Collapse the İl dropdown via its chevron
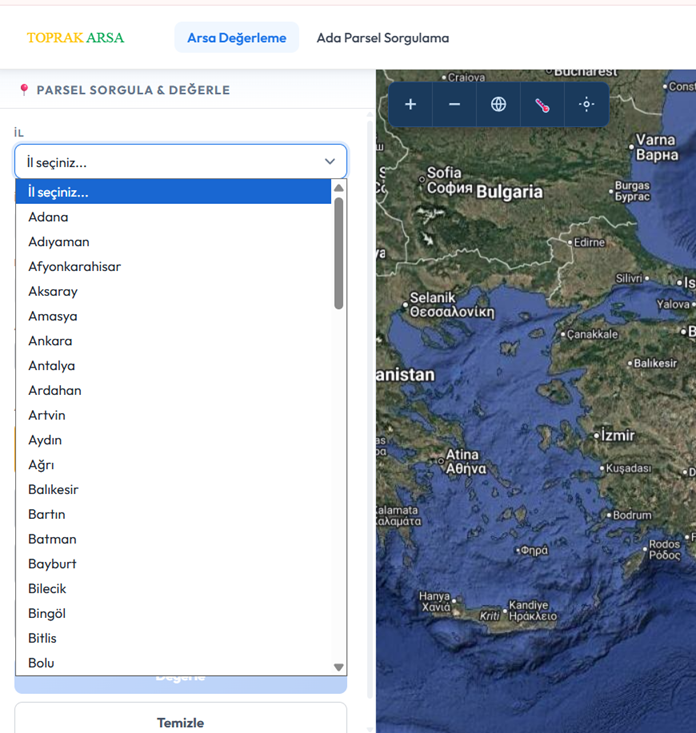This screenshot has height=733, width=696. tap(330, 161)
